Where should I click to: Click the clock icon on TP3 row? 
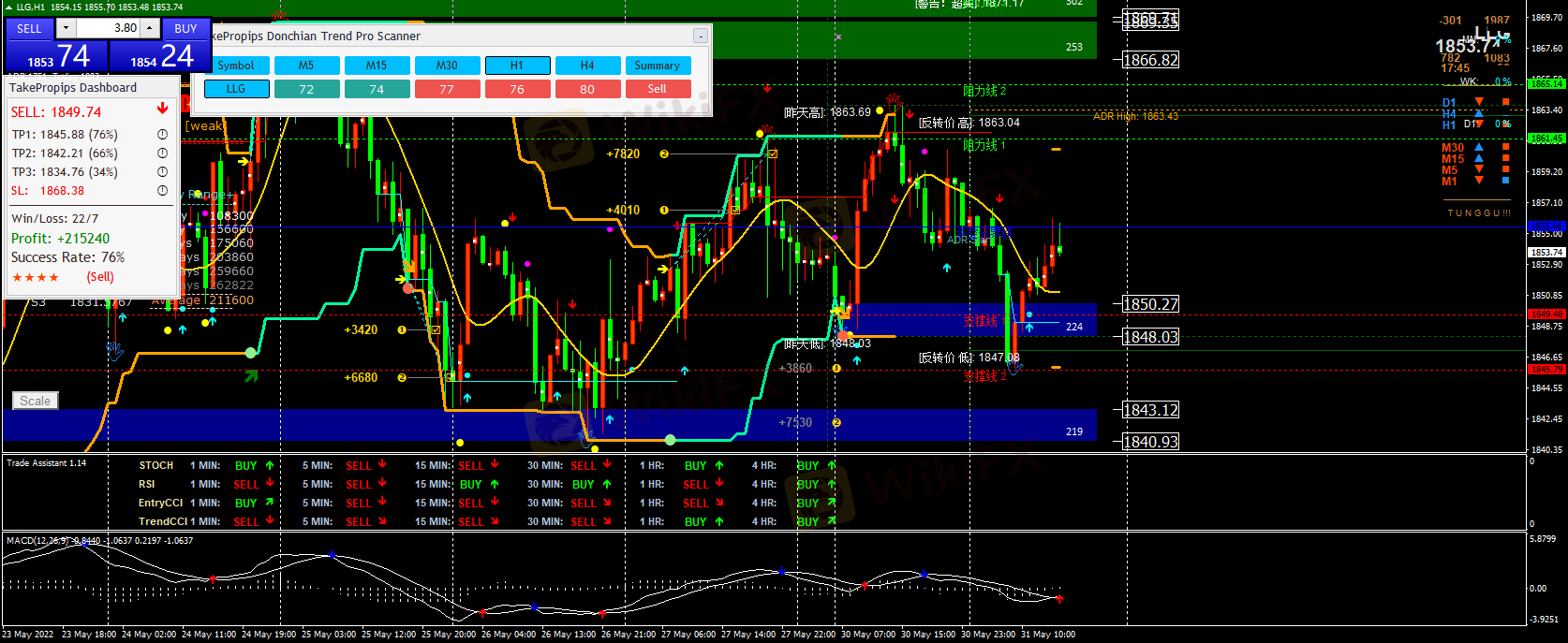pyautogui.click(x=162, y=172)
